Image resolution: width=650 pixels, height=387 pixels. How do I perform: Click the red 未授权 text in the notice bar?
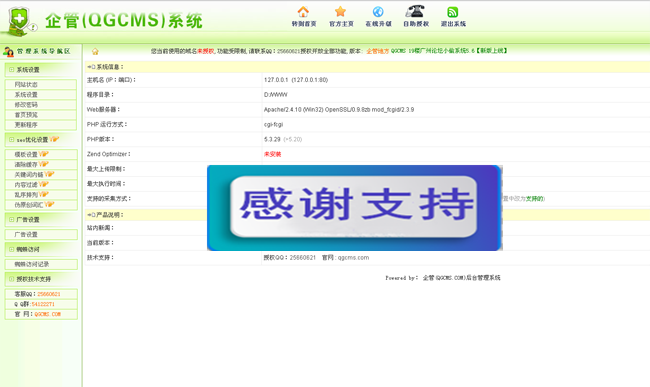pos(206,51)
